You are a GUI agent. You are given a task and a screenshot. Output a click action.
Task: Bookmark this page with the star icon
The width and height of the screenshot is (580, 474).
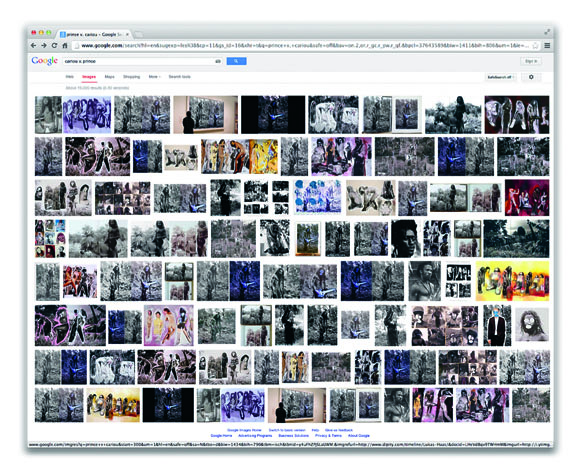point(535,46)
